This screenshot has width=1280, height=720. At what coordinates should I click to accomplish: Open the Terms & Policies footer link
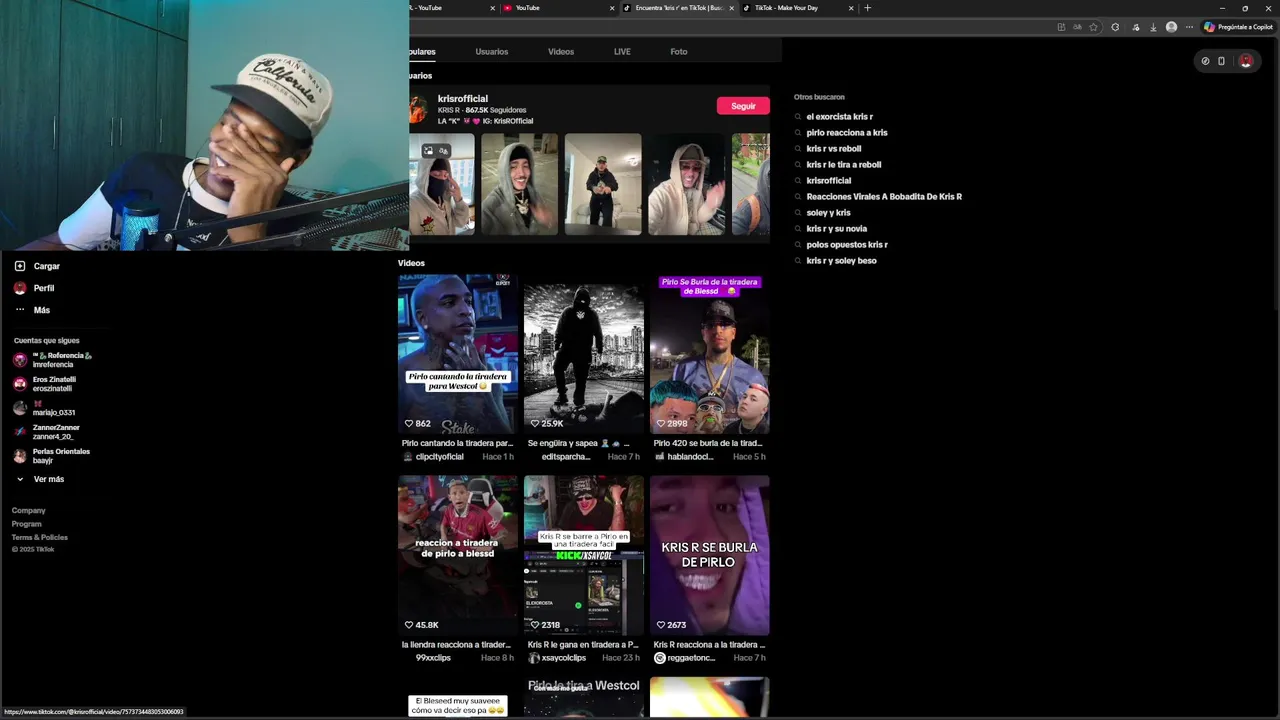[x=40, y=537]
